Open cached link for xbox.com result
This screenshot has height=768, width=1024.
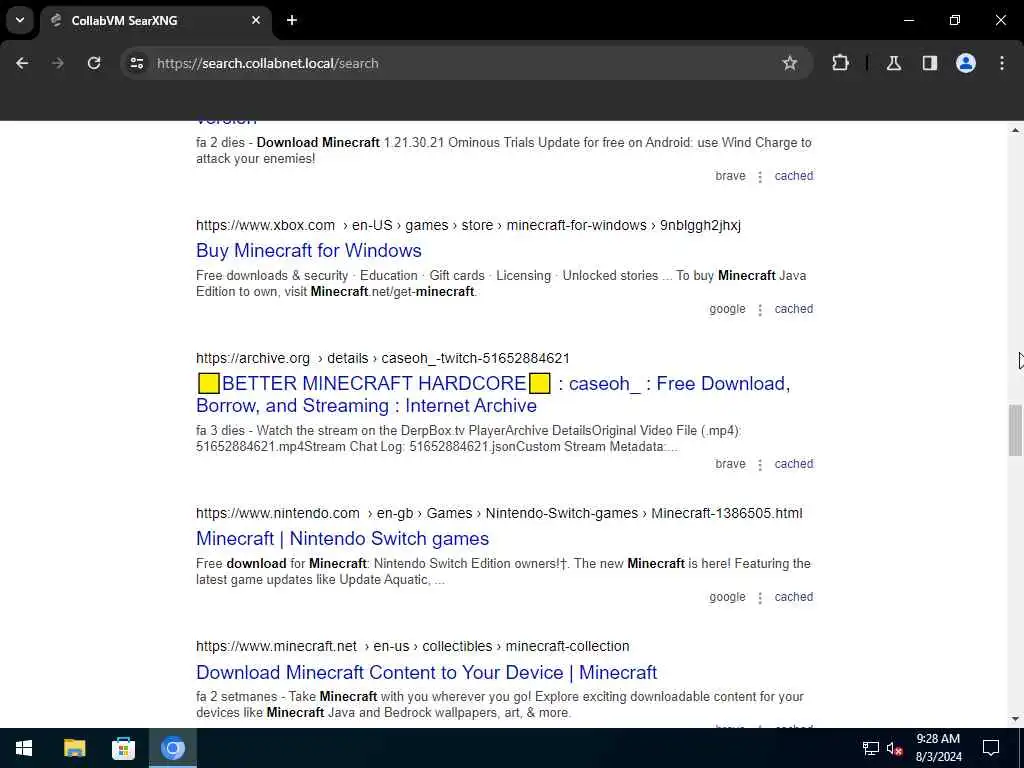tap(793, 310)
